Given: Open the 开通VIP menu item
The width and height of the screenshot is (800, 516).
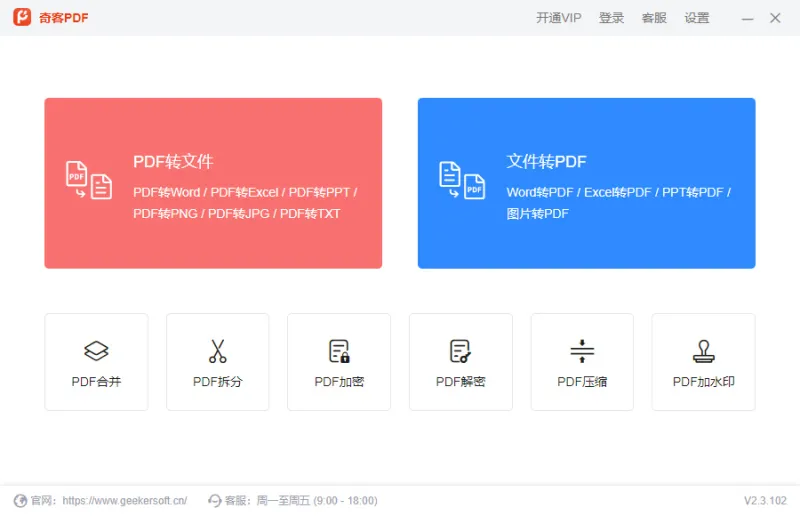Looking at the screenshot, I should click(x=559, y=18).
